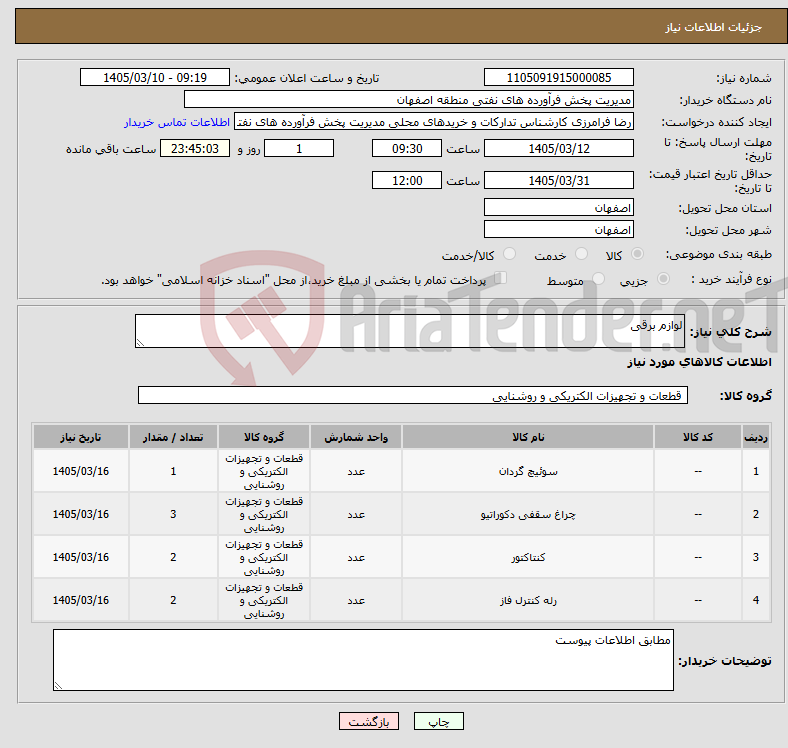Image resolution: width=788 pixels, height=748 pixels.
Task: Click goods group cell in کنتاکتور row
Action: click(x=264, y=557)
